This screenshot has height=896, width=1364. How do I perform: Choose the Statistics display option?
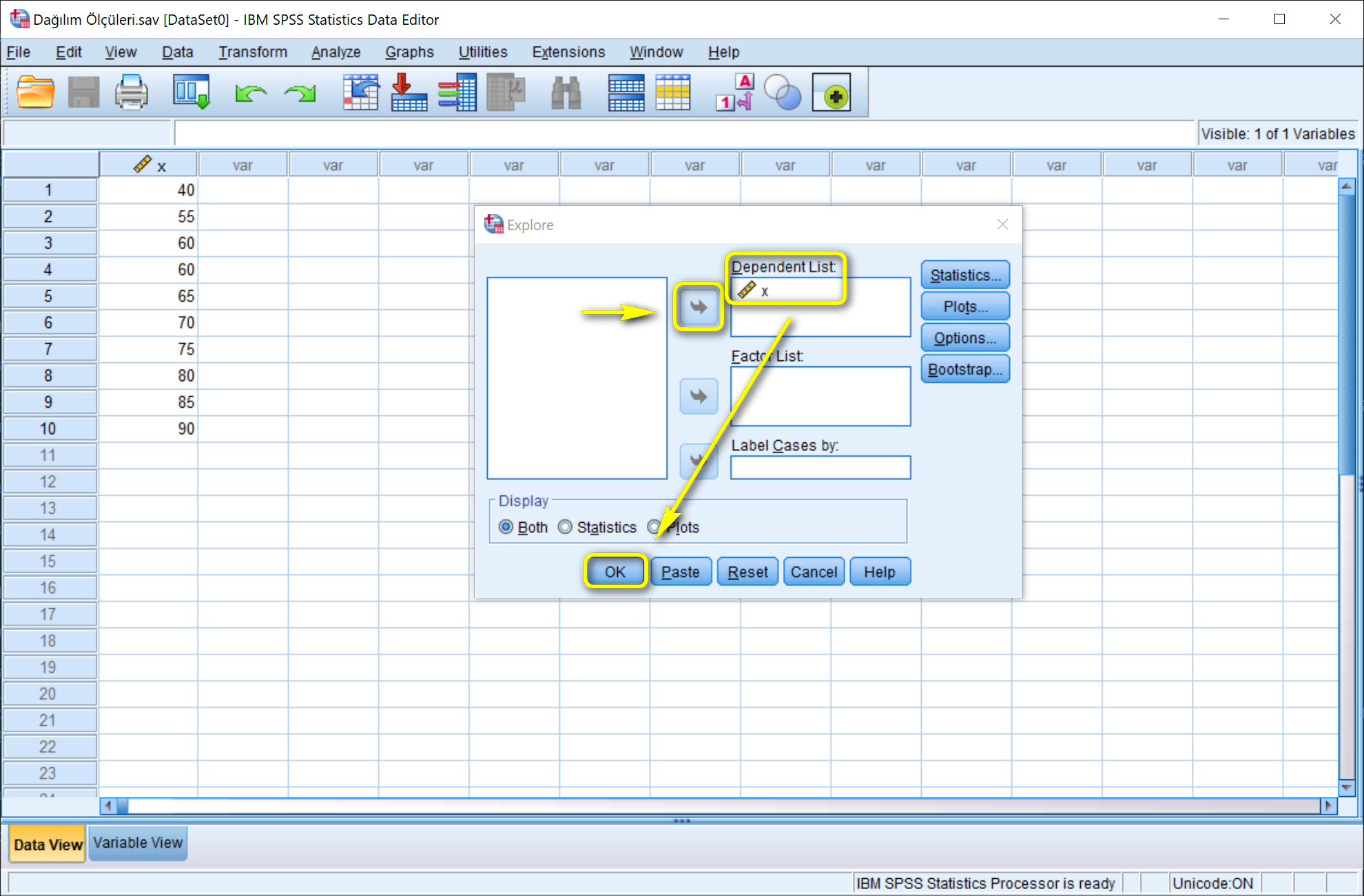[x=566, y=527]
